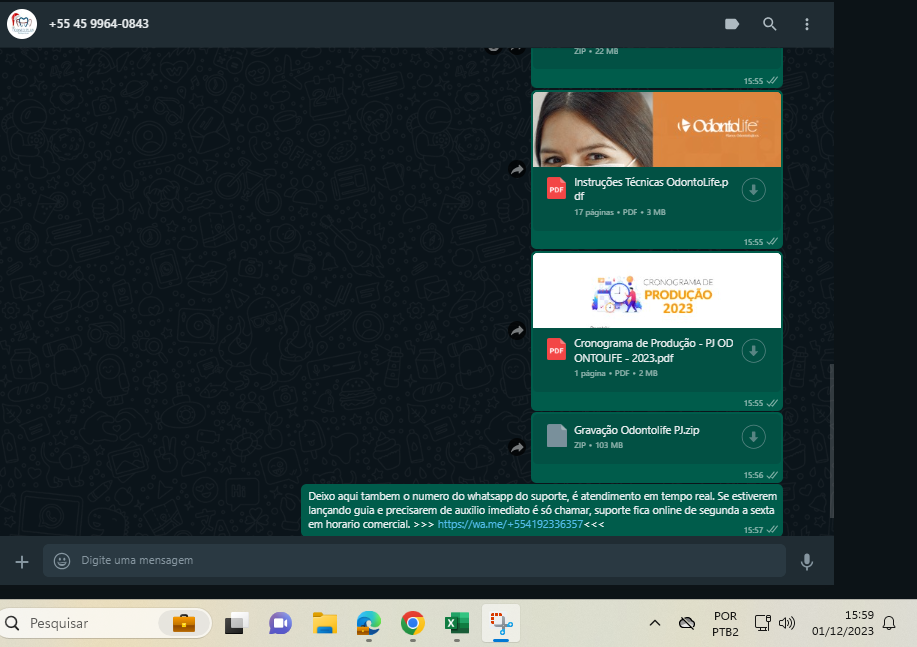This screenshot has width=917, height=647.
Task: Open Excel from the taskbar
Action: coord(457,623)
